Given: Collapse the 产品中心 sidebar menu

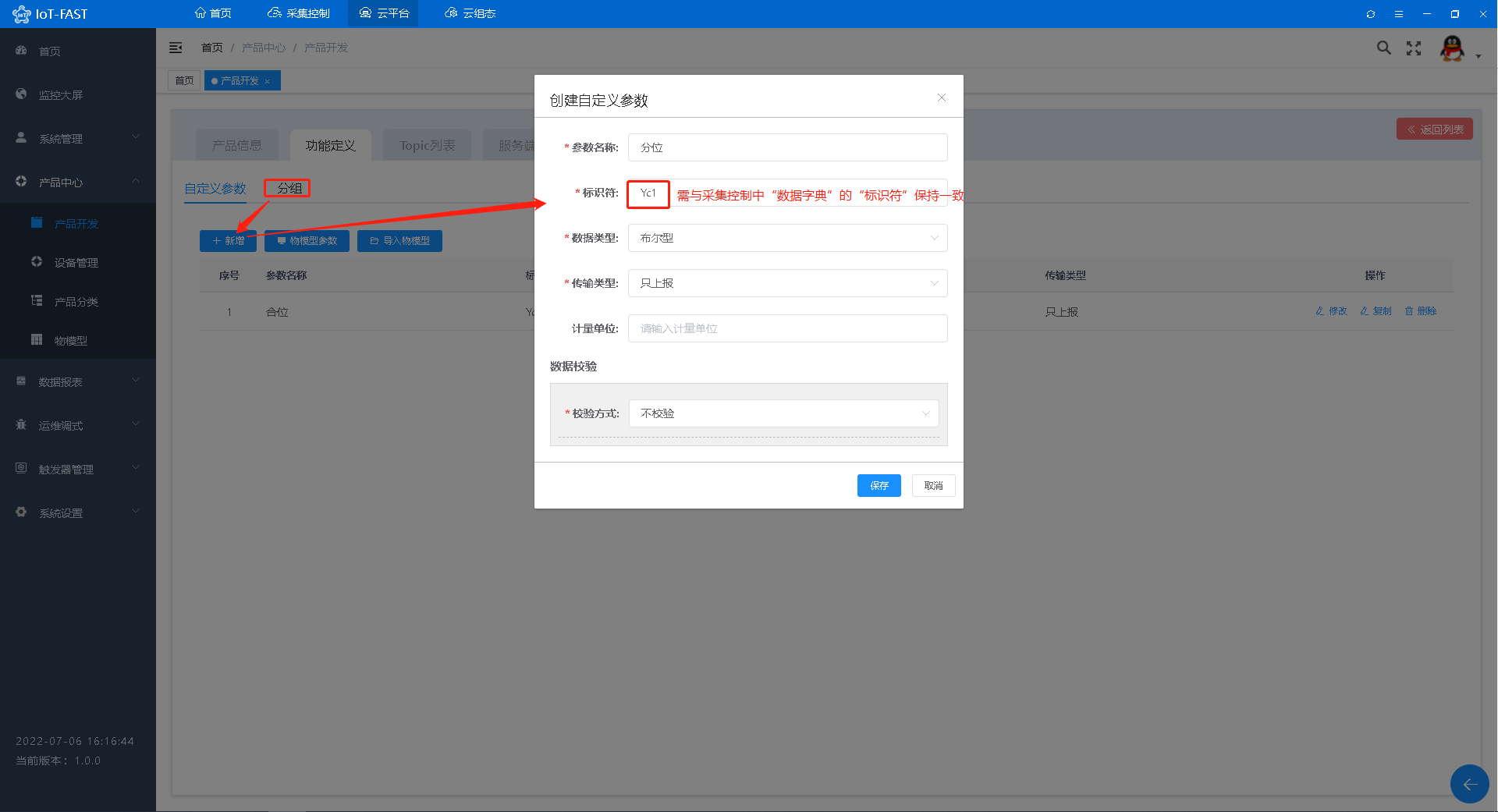Looking at the screenshot, I should tap(78, 182).
